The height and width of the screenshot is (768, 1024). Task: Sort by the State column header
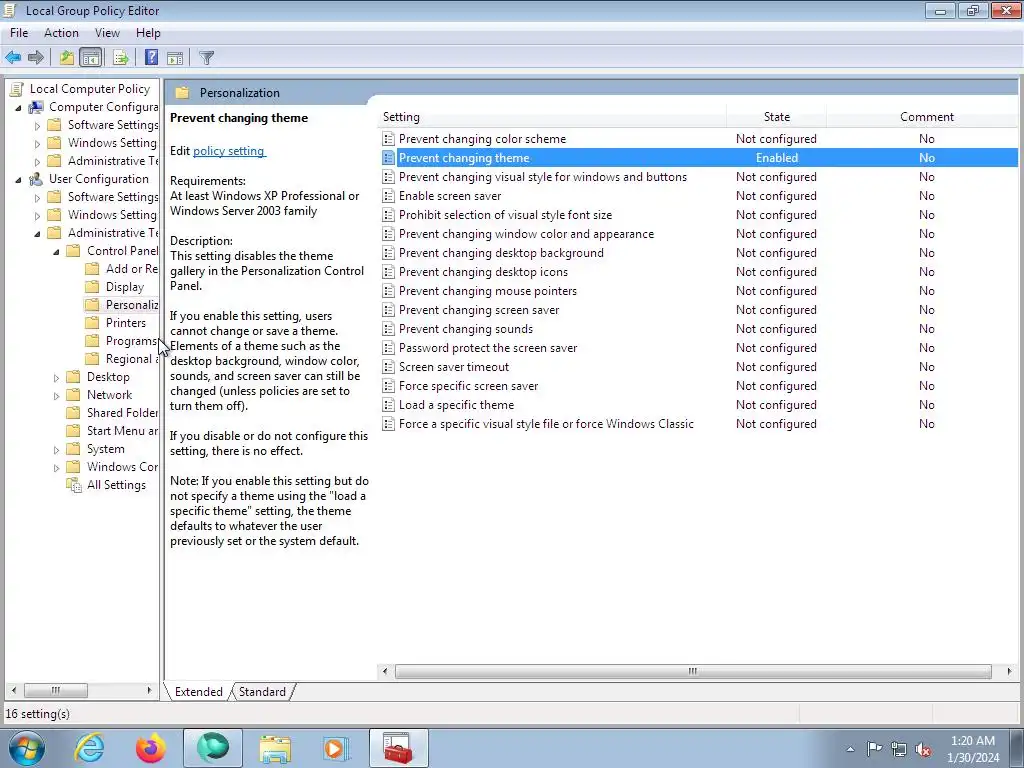(x=776, y=117)
